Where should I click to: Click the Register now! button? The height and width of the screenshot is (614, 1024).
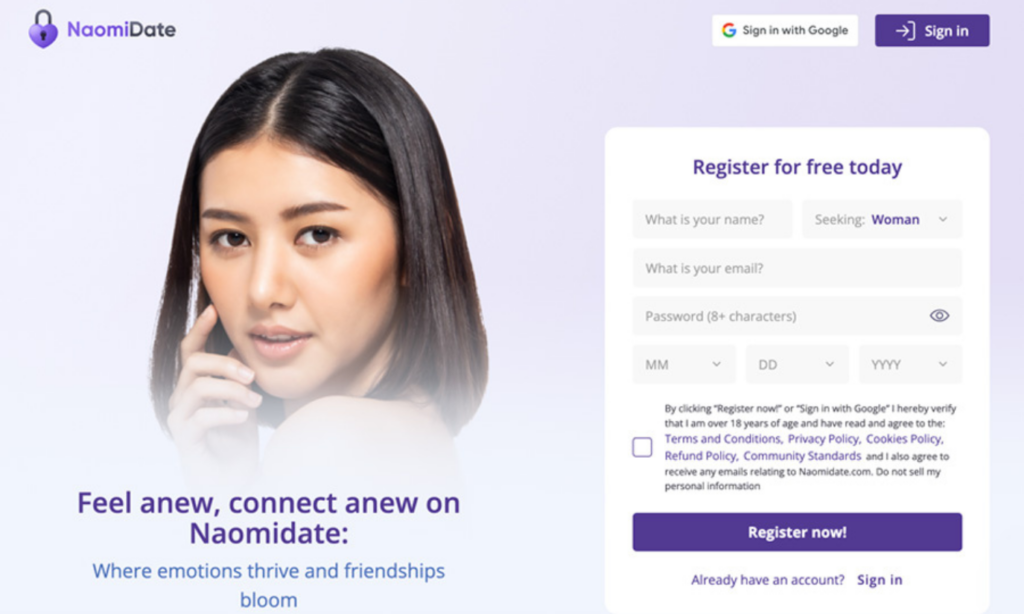pyautogui.click(x=797, y=532)
